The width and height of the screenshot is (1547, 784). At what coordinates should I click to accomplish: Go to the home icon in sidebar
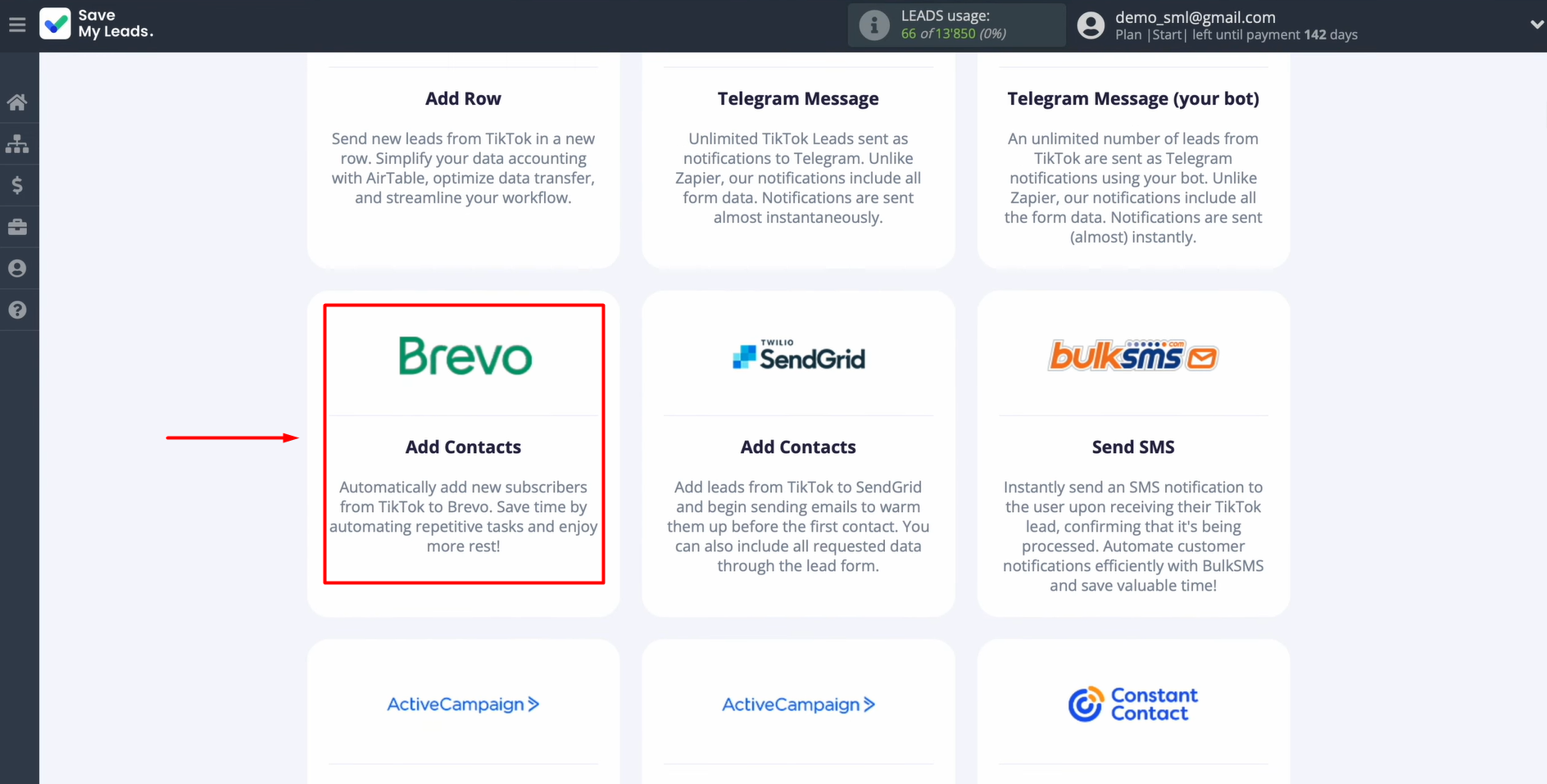click(17, 102)
